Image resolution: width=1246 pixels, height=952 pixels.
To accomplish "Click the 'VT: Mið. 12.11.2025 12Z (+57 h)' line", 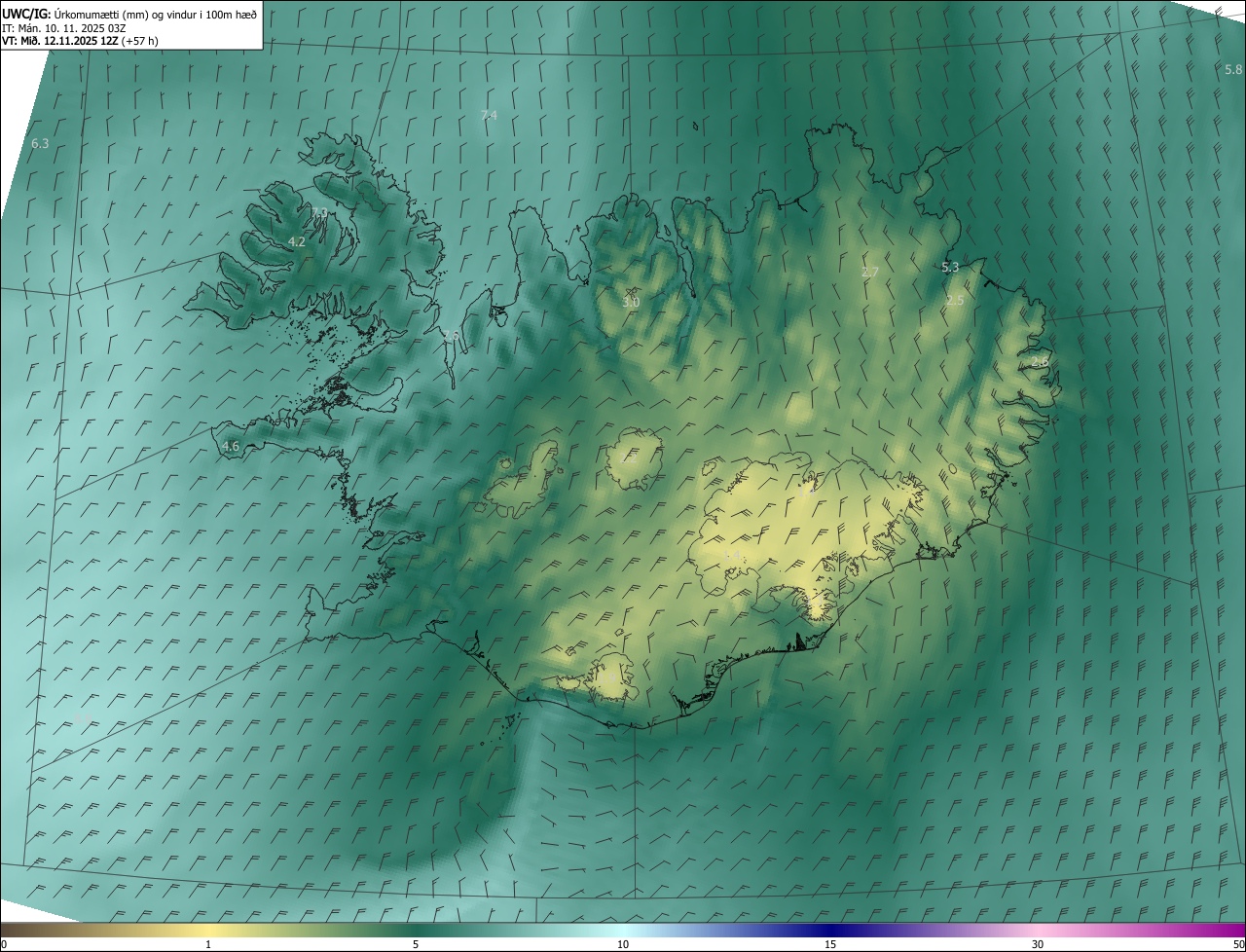I will 80,41.
